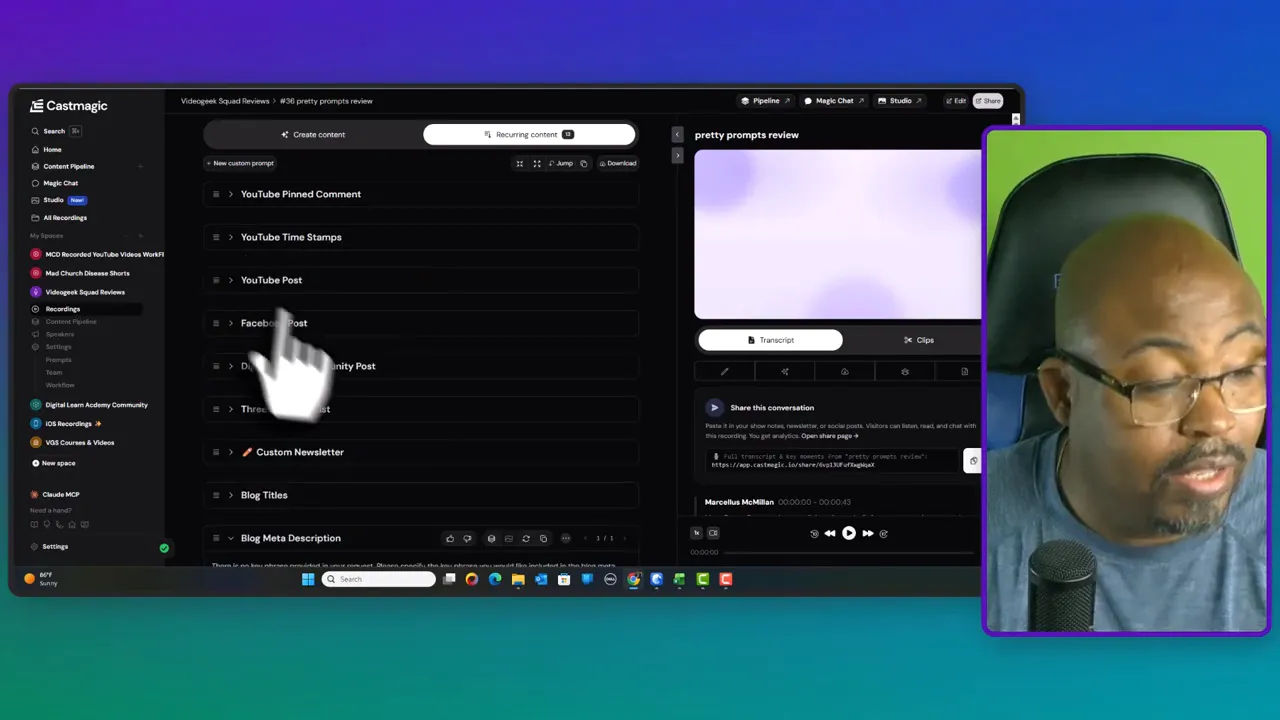
Task: Regenerate the Blog Meta Description output
Action: click(x=526, y=538)
